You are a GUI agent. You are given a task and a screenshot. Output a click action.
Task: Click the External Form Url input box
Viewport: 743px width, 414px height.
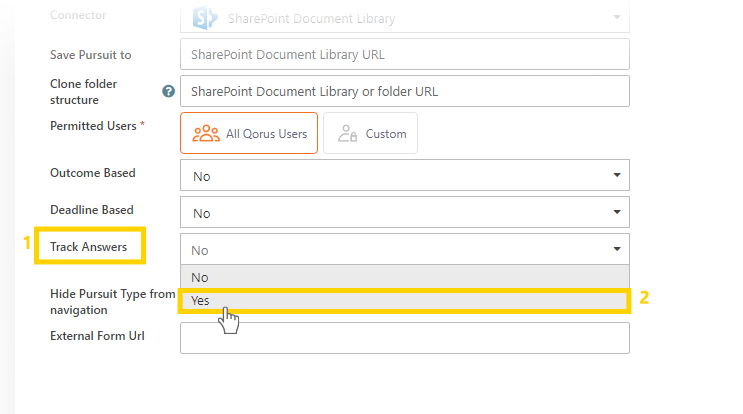coord(405,338)
